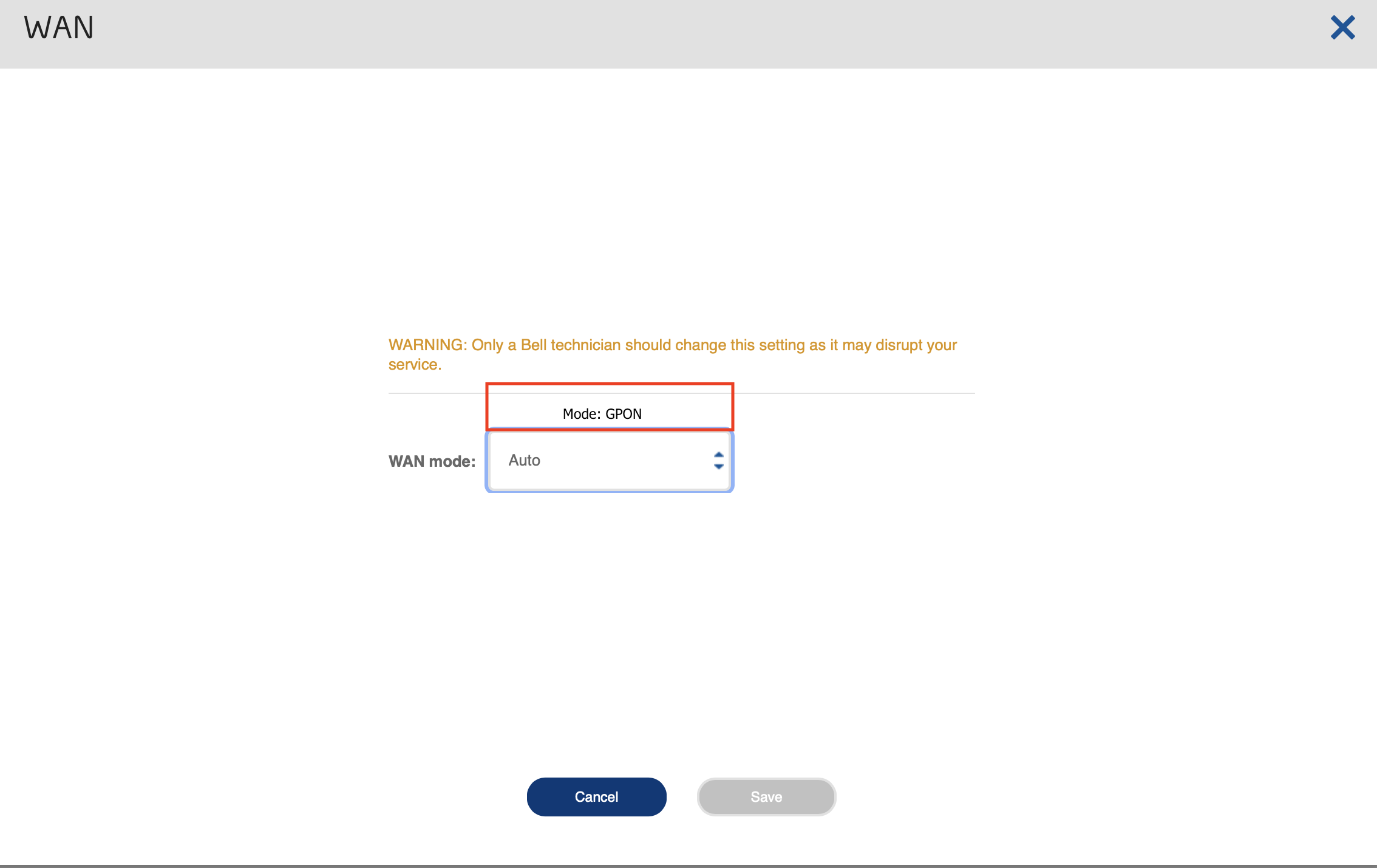1377x868 pixels.
Task: Open the WAN mode dropdown
Action: [609, 461]
